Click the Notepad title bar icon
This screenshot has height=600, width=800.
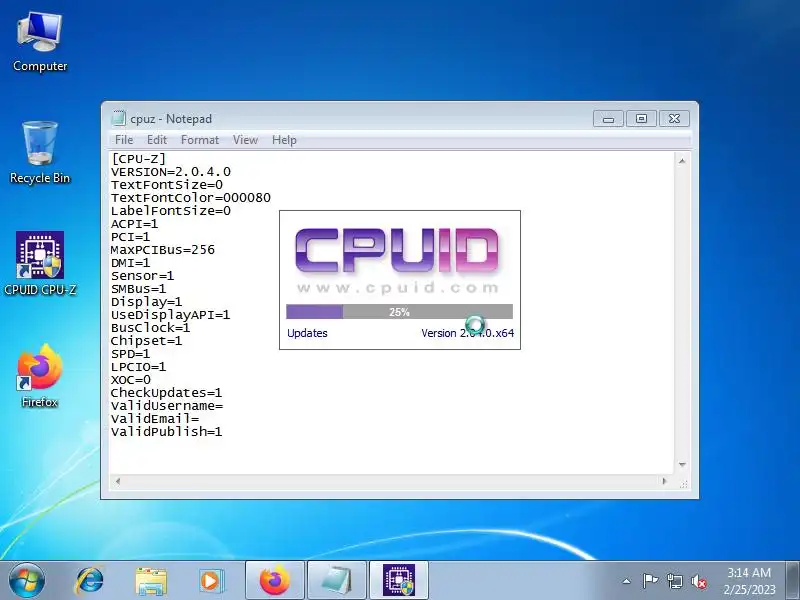click(x=118, y=118)
